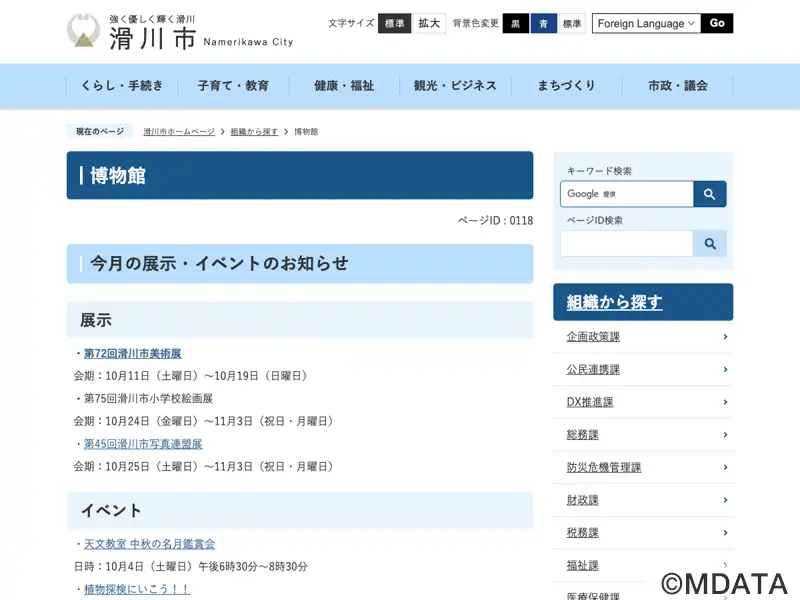Enlarge text with 拡大 button
This screenshot has height=600, width=800.
(x=429, y=23)
